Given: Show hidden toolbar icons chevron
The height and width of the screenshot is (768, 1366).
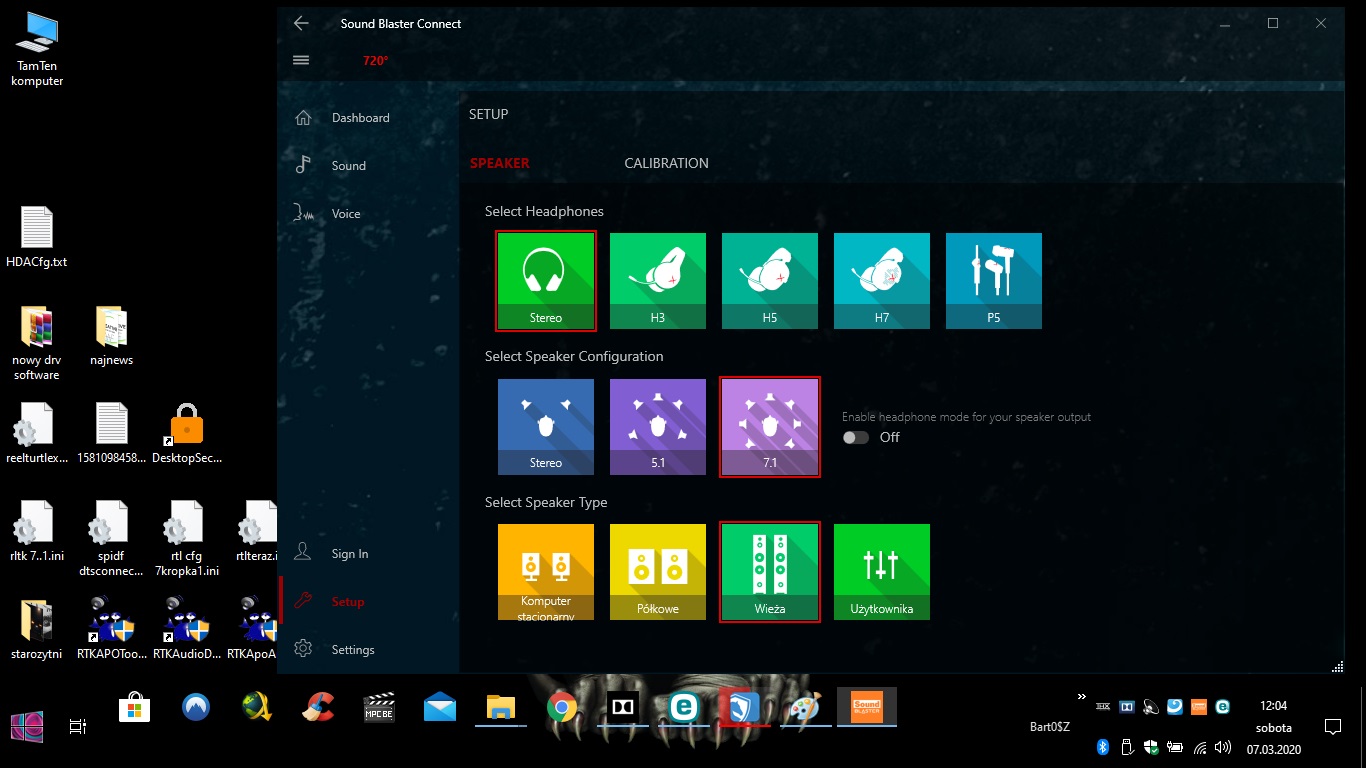Looking at the screenshot, I should tap(1081, 697).
